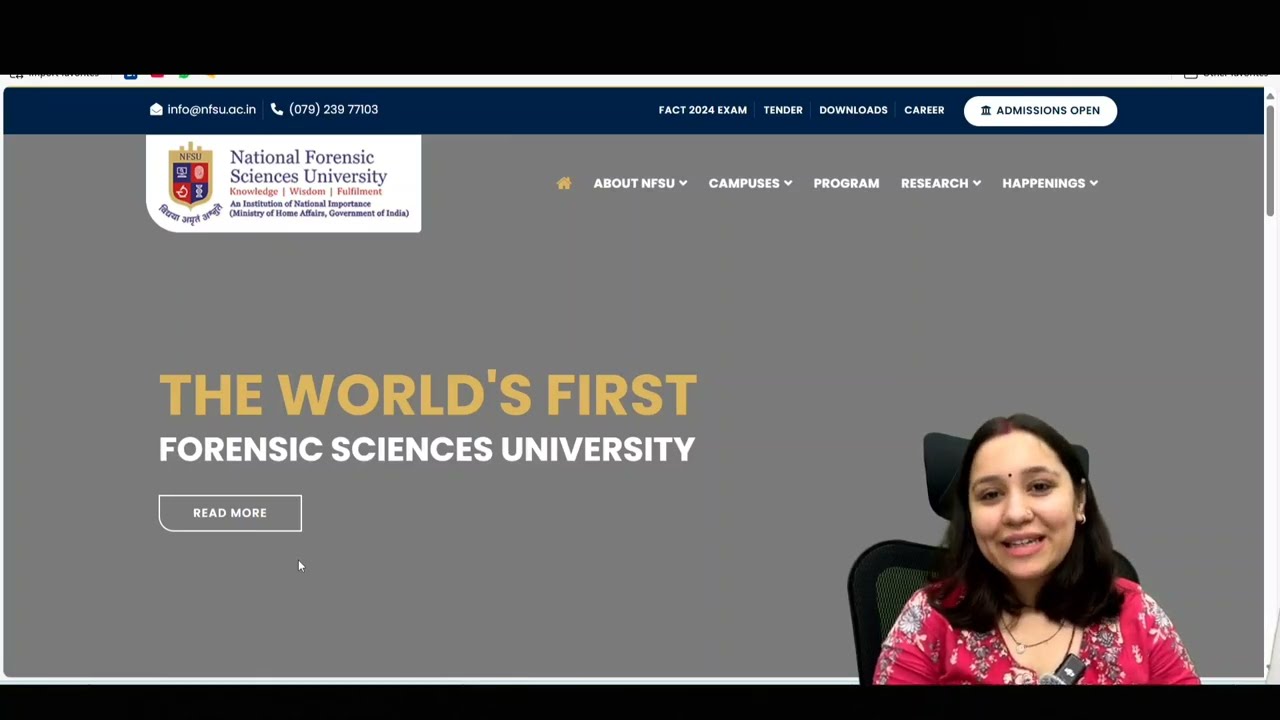The image size is (1280, 720).
Task: Click the phone number (079) 239 77103
Action: click(x=333, y=110)
